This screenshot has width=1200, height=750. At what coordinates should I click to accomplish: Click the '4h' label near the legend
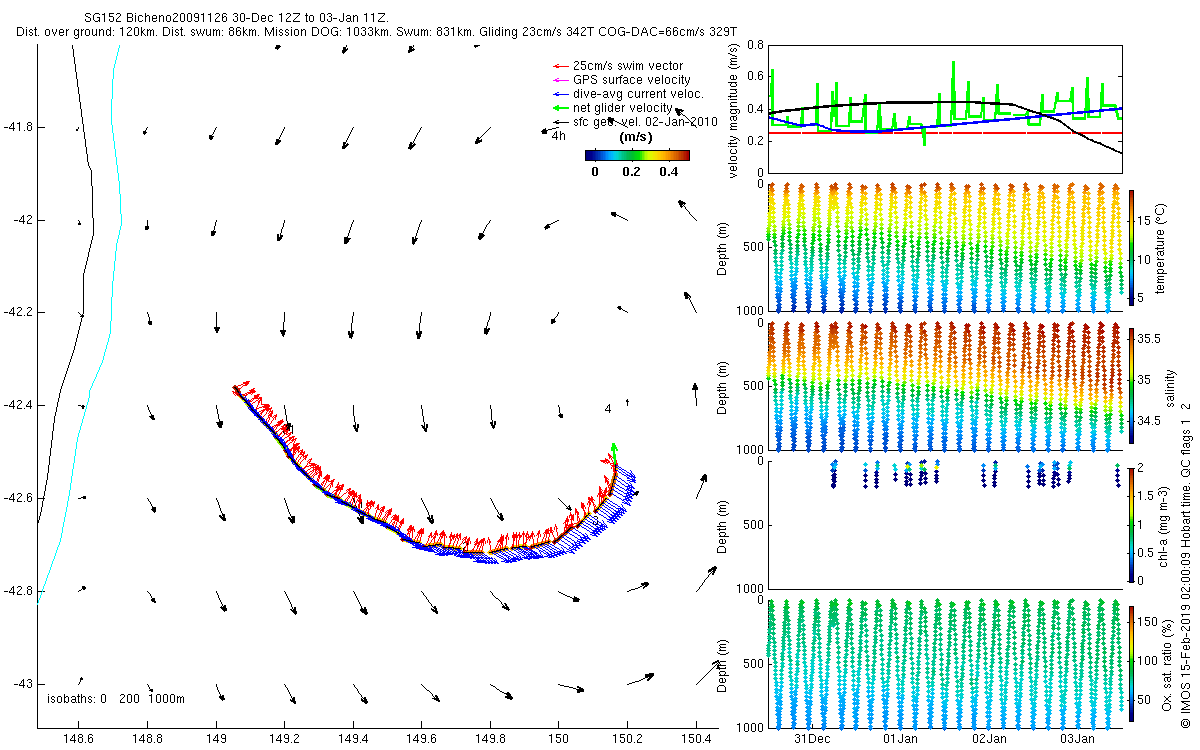click(x=559, y=136)
